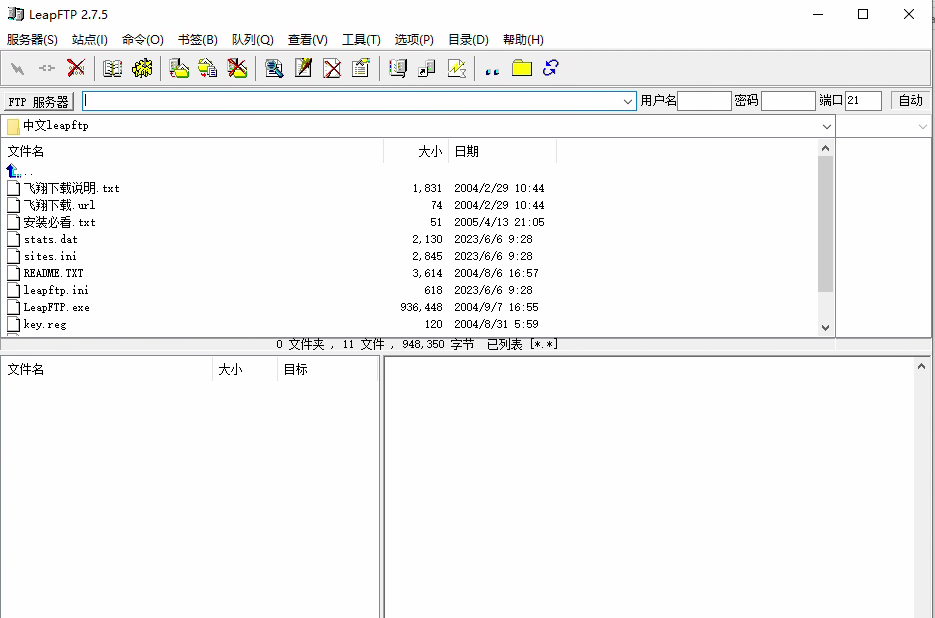
Task: Open the 书签(B) menu
Action: (198, 40)
